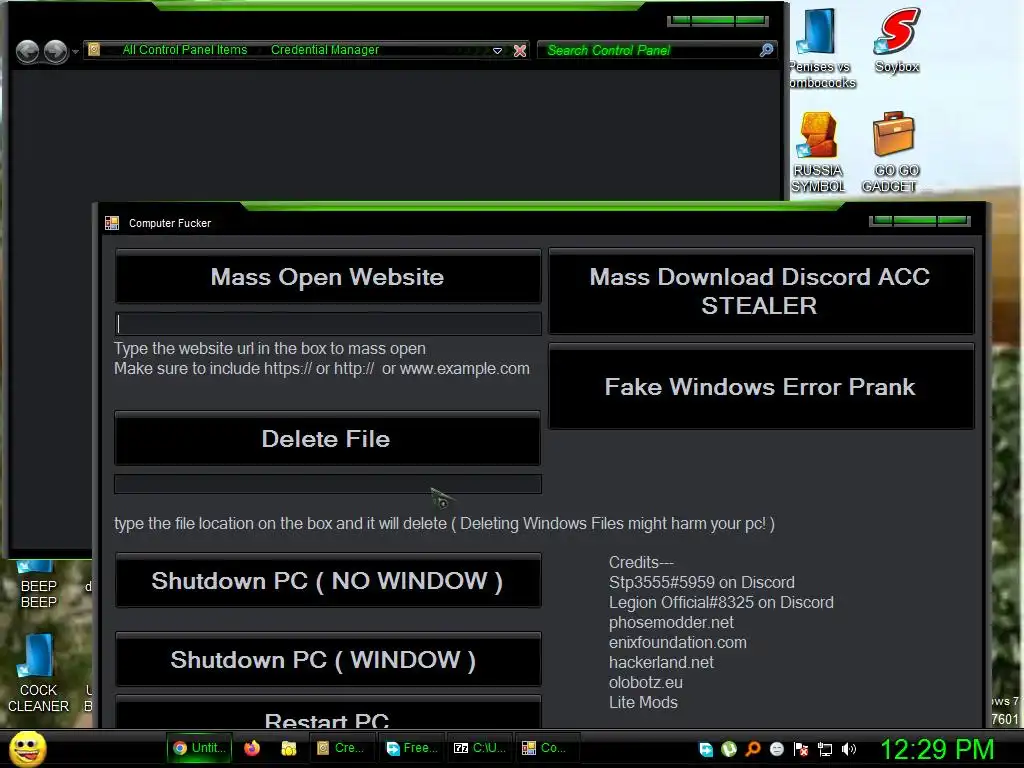Screen dimensions: 1024x768
Task: Click the Computer Fucker title bar icon
Action: [x=112, y=223]
